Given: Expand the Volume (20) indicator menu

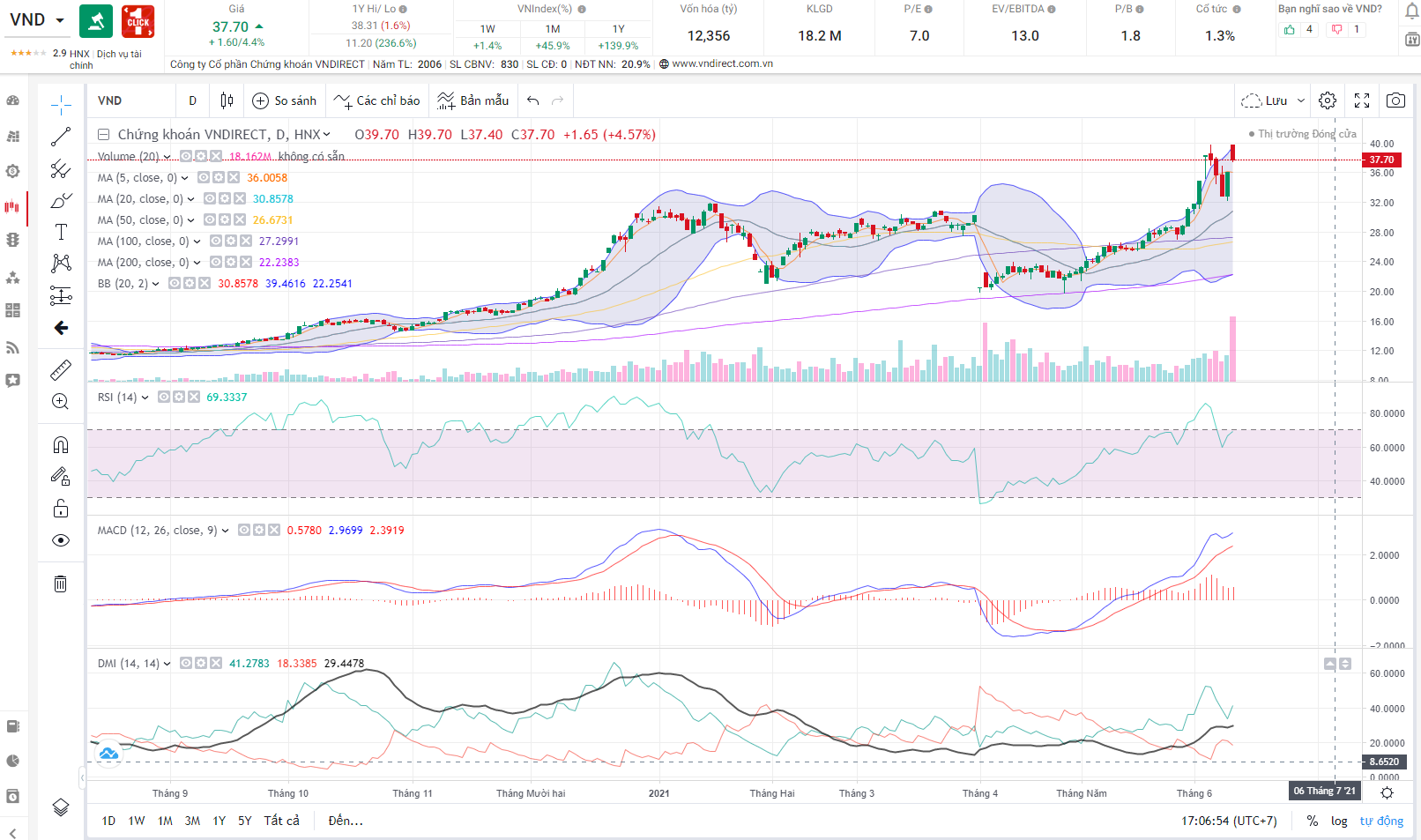Looking at the screenshot, I should tap(167, 157).
